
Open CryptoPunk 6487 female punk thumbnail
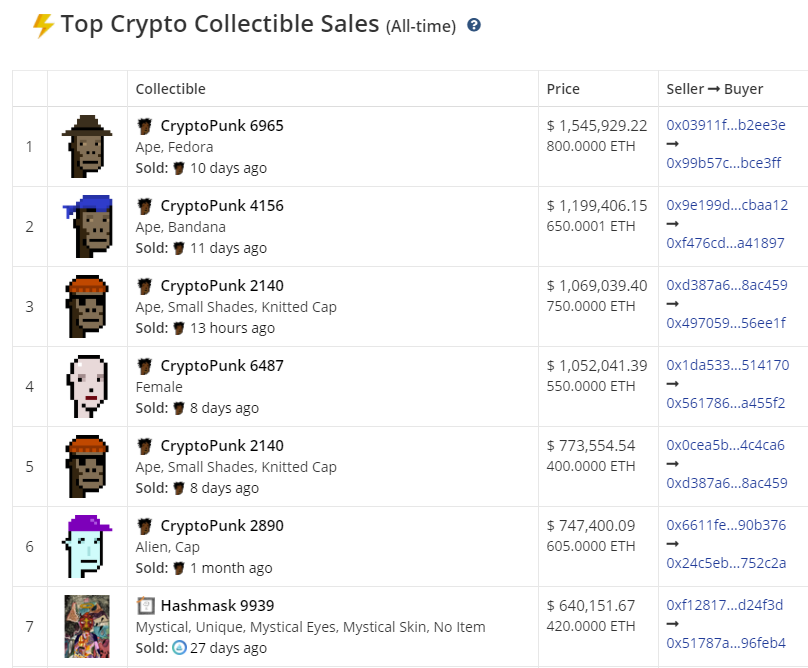click(87, 386)
